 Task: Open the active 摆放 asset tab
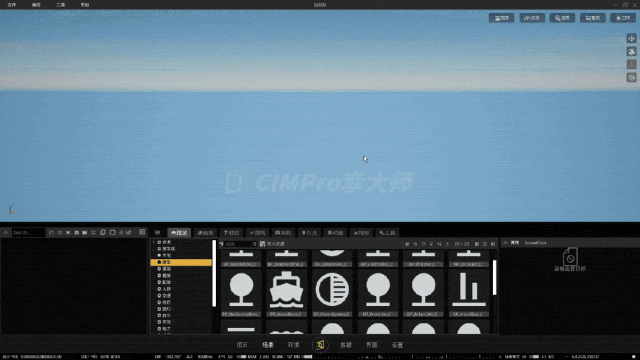179,233
